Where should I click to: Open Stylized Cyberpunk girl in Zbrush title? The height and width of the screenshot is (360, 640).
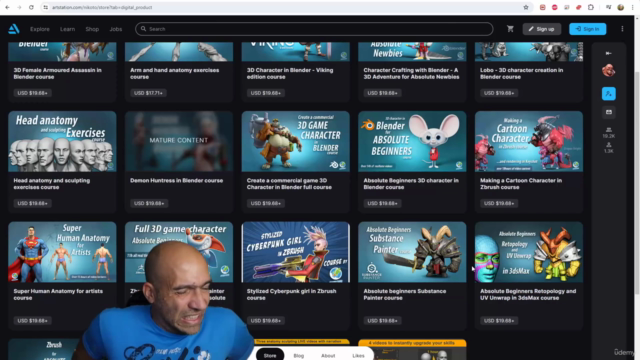291,294
